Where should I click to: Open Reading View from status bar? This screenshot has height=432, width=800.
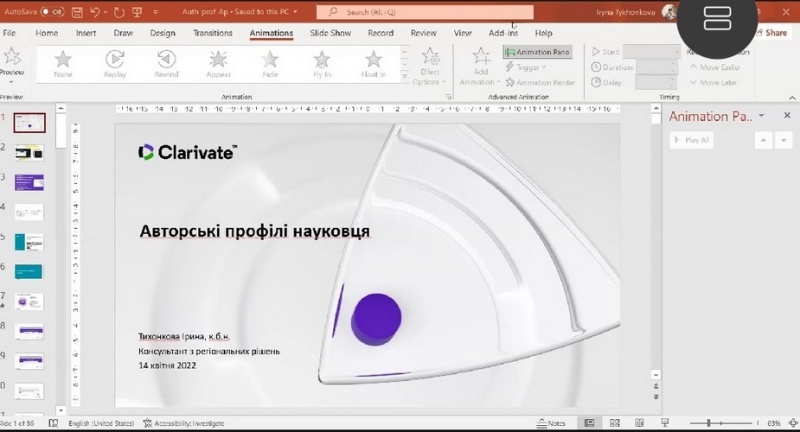tap(639, 423)
